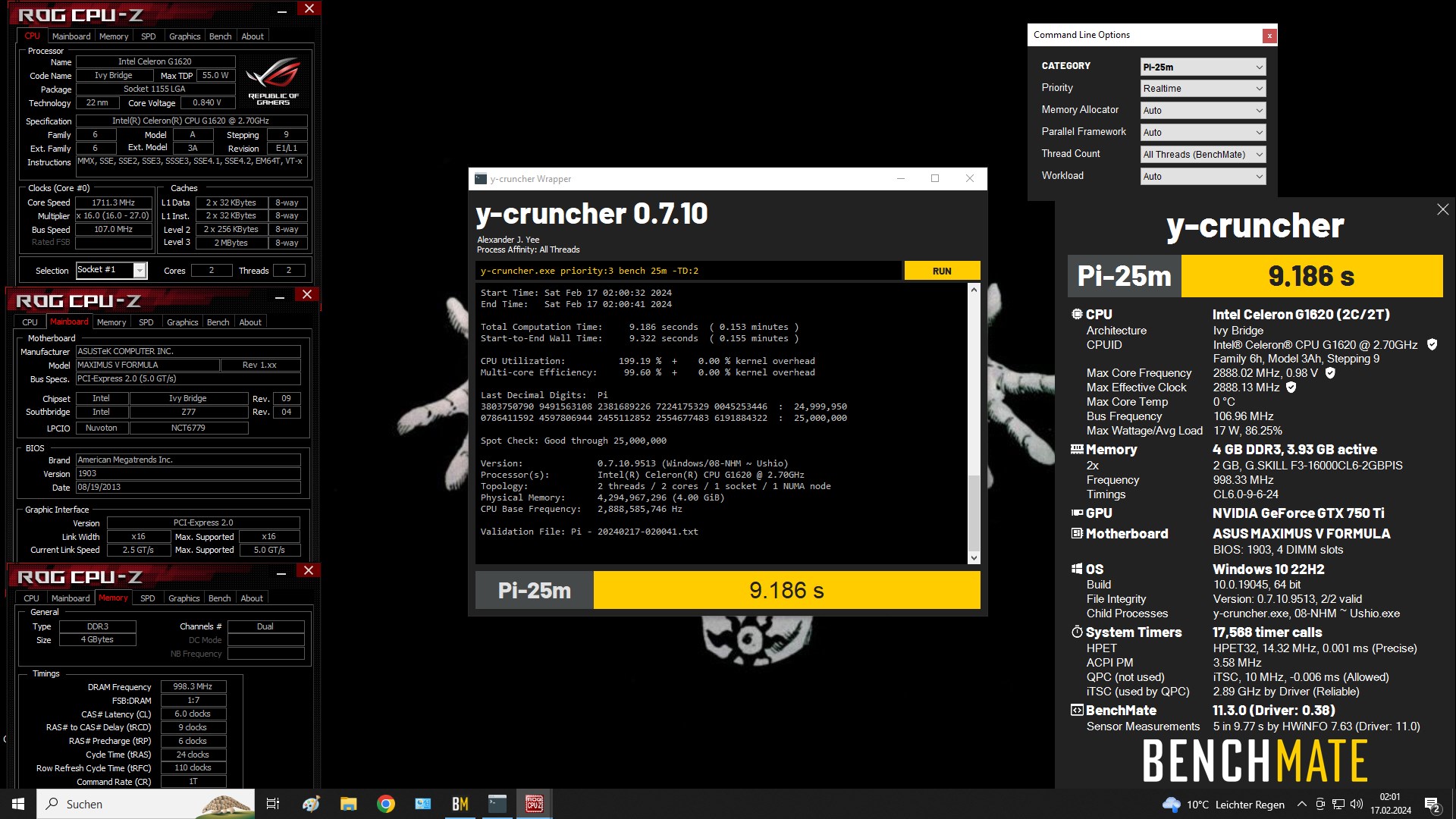
Task: Click the GPU card icon in BenchMate panel
Action: point(1077,513)
